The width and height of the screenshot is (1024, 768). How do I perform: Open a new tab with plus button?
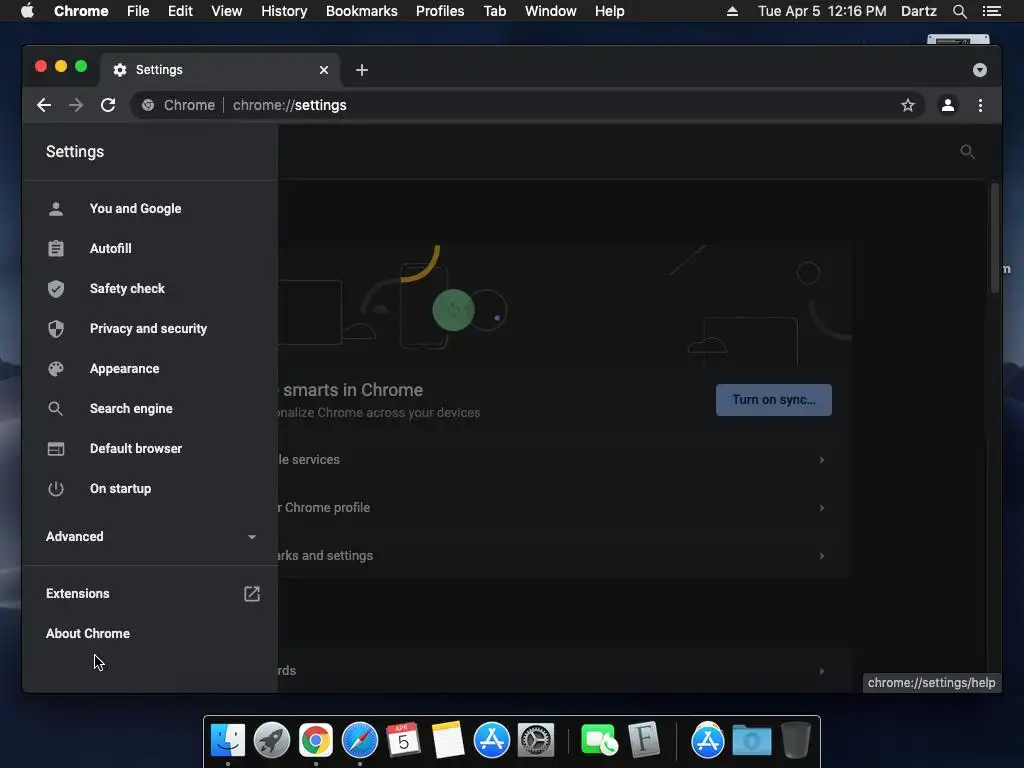tap(362, 70)
